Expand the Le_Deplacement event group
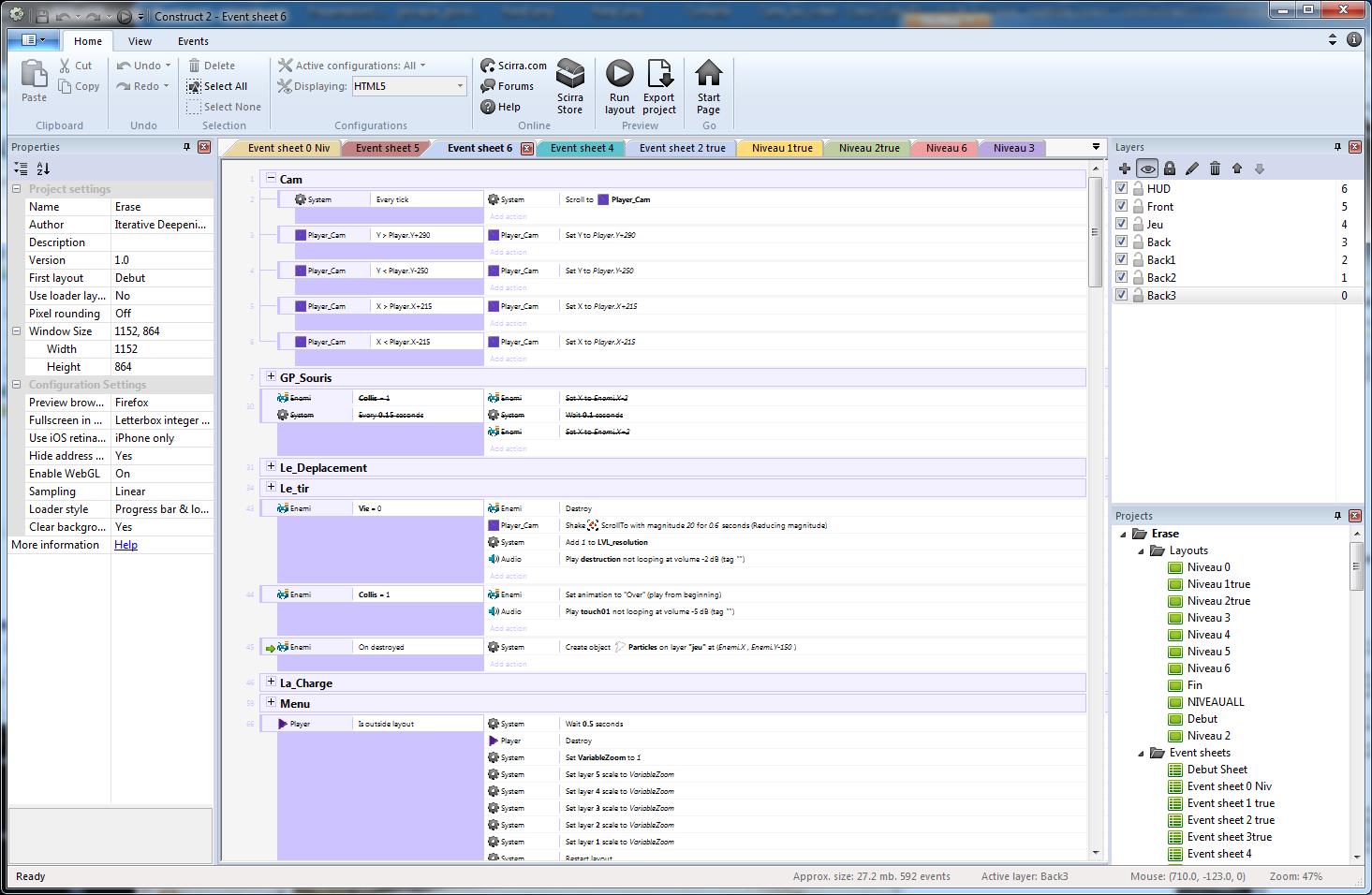This screenshot has width=1372, height=895. (271, 466)
